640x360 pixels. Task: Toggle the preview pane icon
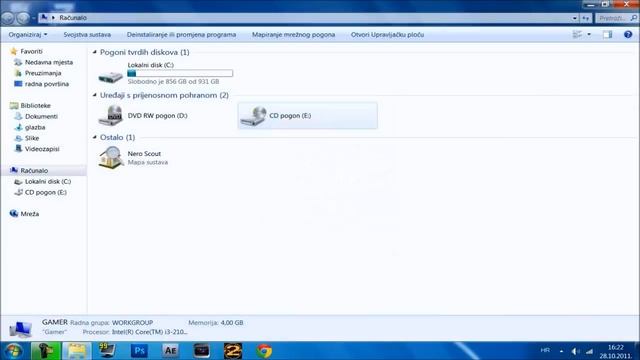coord(607,35)
